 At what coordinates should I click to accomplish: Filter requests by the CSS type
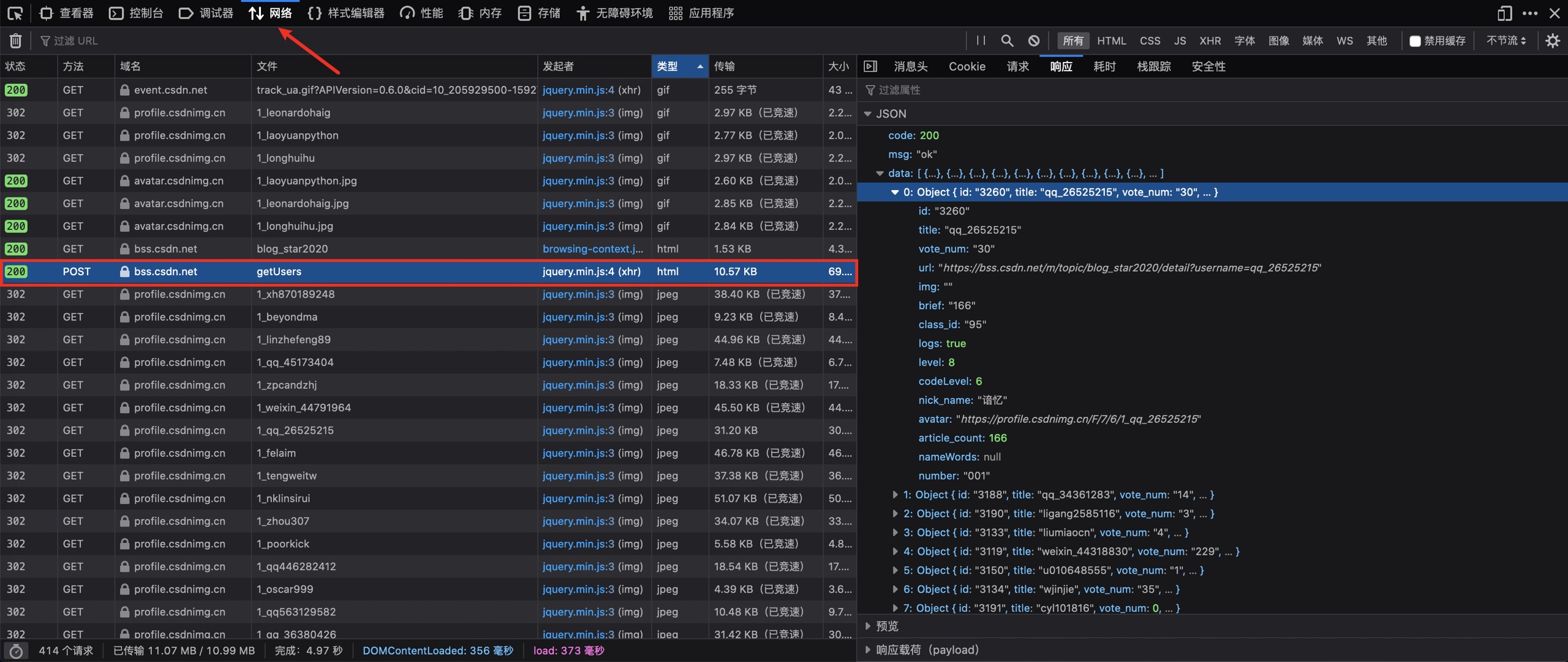1150,40
